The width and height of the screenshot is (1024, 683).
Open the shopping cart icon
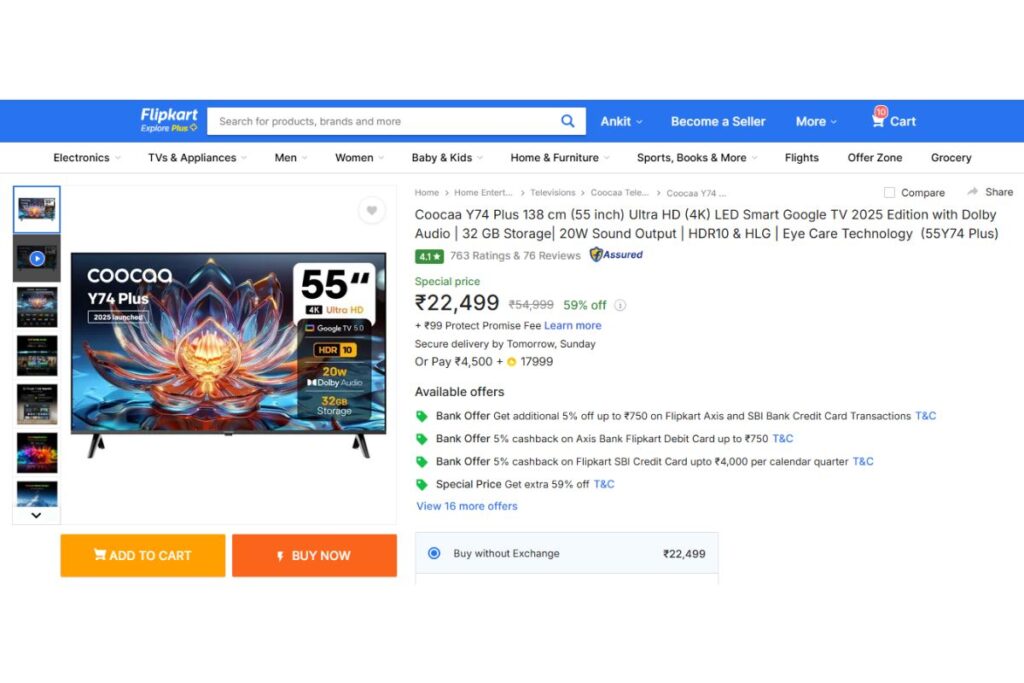point(878,120)
